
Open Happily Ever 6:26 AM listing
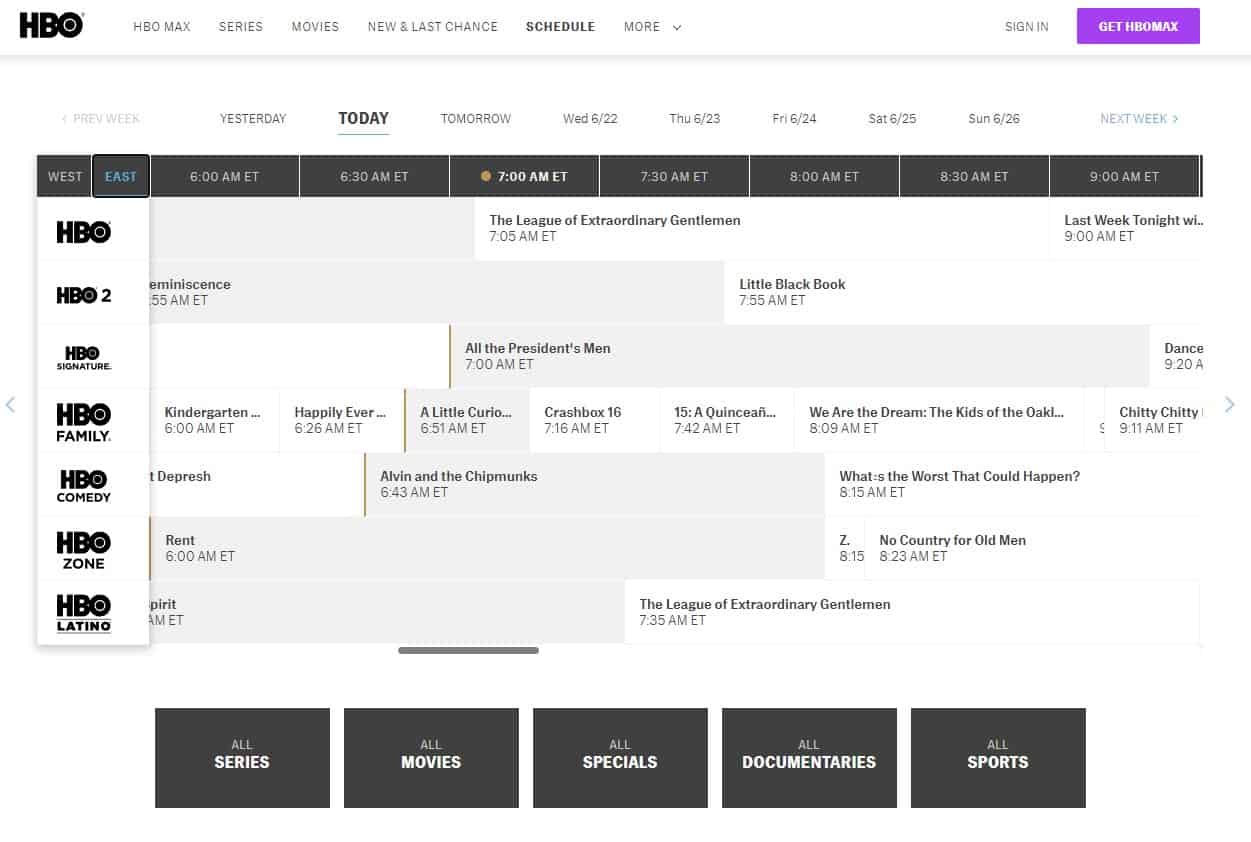pos(342,420)
